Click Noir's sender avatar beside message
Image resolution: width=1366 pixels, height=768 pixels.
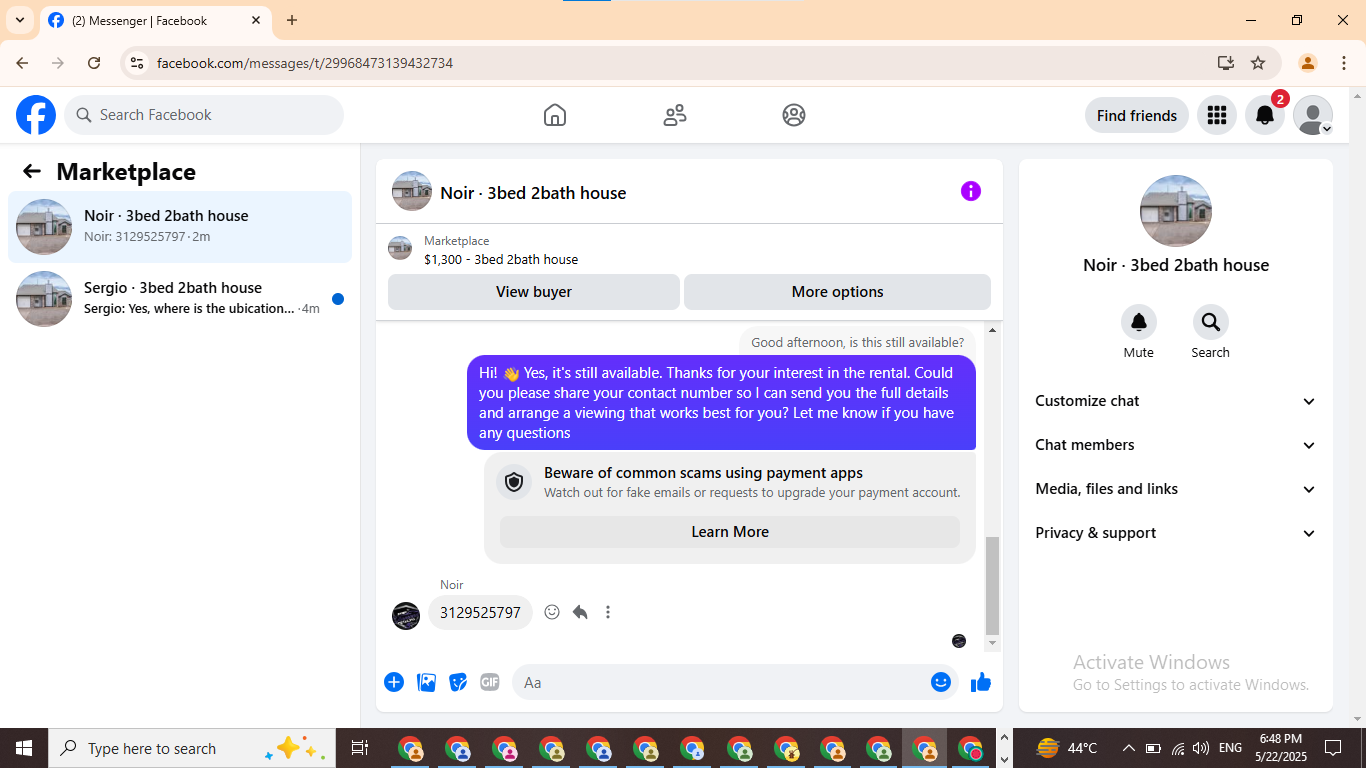[406, 616]
